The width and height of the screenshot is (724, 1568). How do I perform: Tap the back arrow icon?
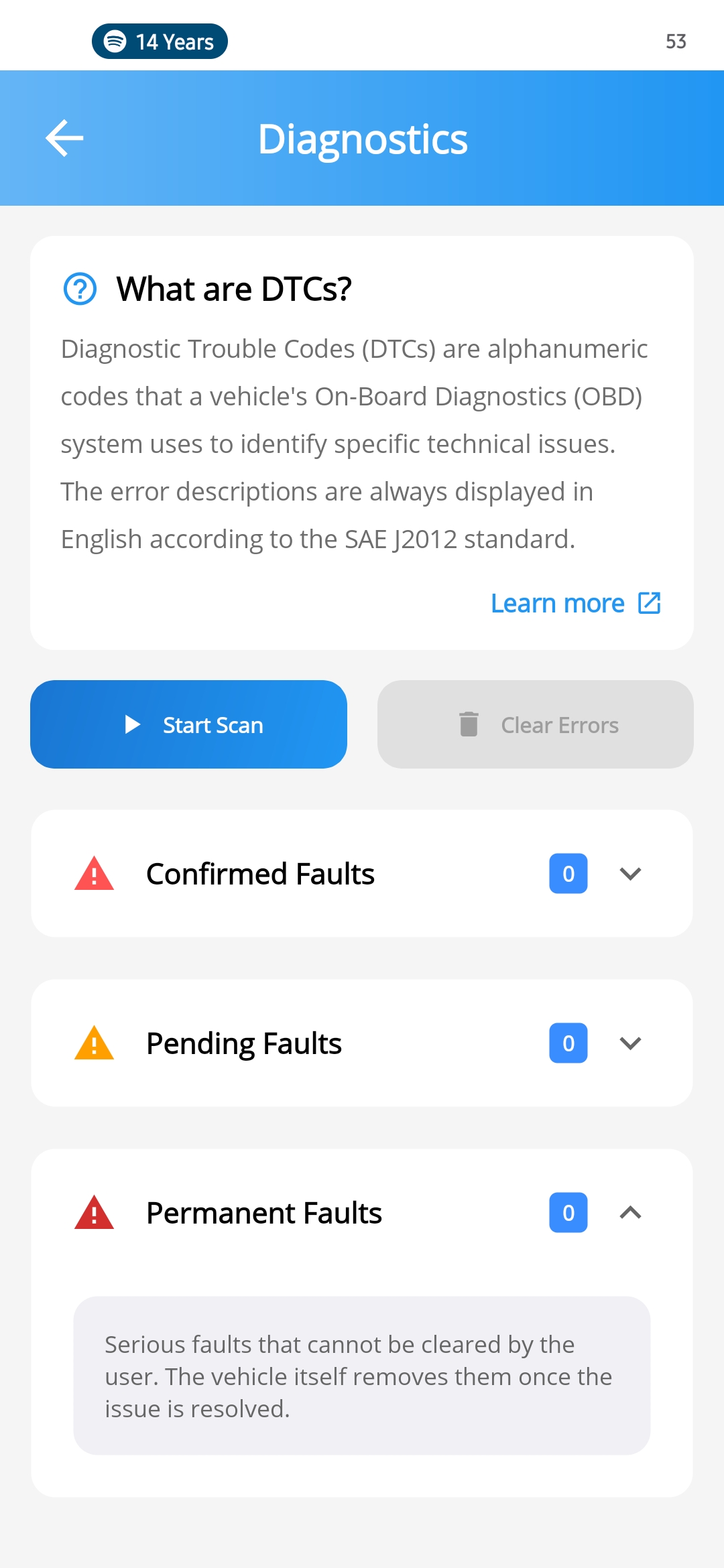pyautogui.click(x=64, y=138)
